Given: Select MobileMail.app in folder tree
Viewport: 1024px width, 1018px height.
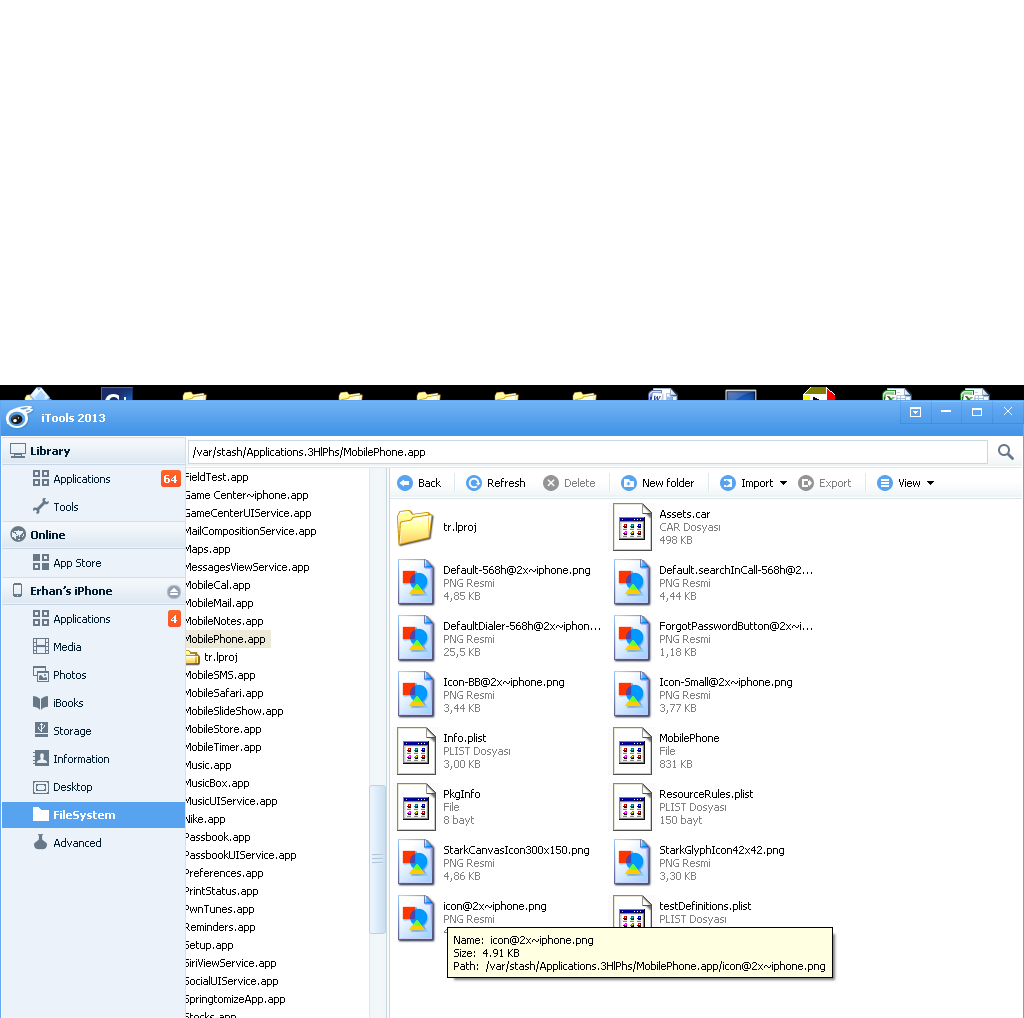Looking at the screenshot, I should [219, 603].
